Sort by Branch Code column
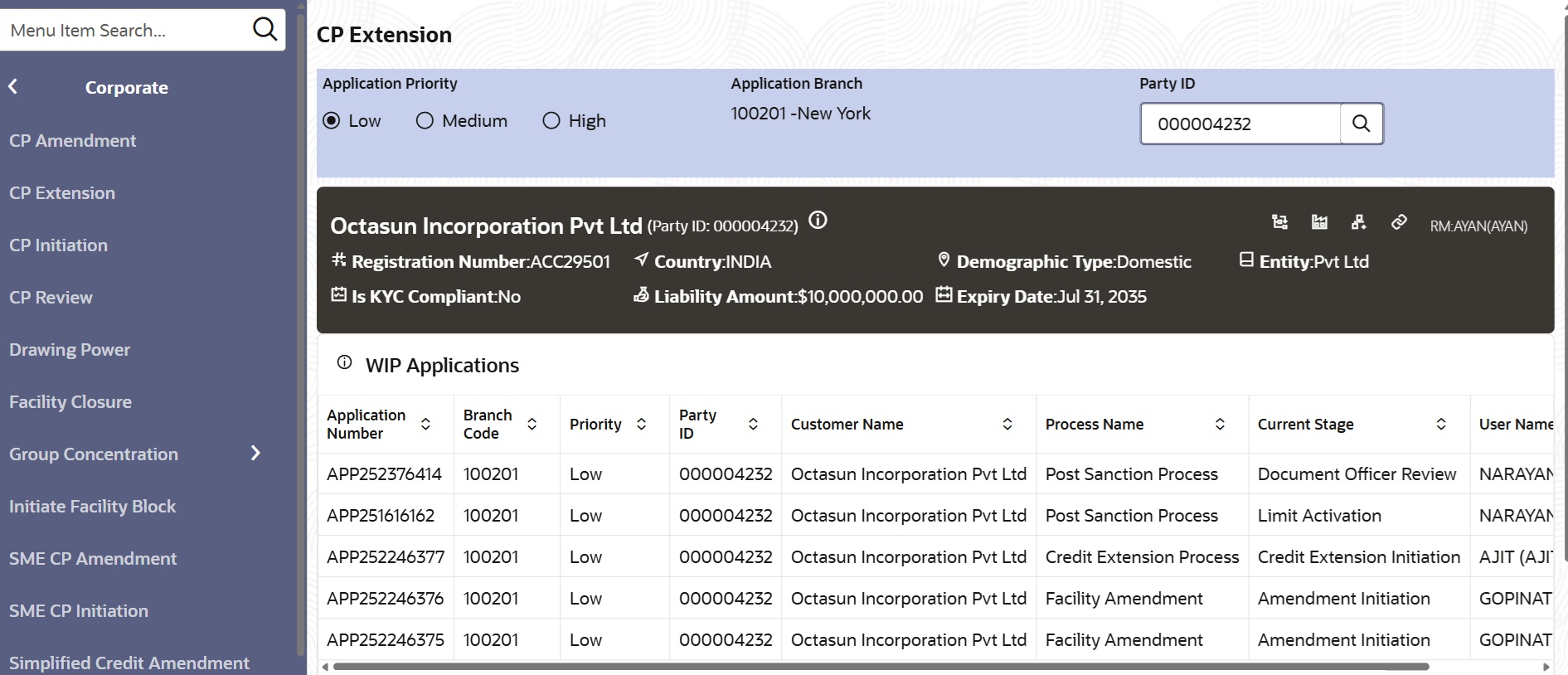 [532, 424]
